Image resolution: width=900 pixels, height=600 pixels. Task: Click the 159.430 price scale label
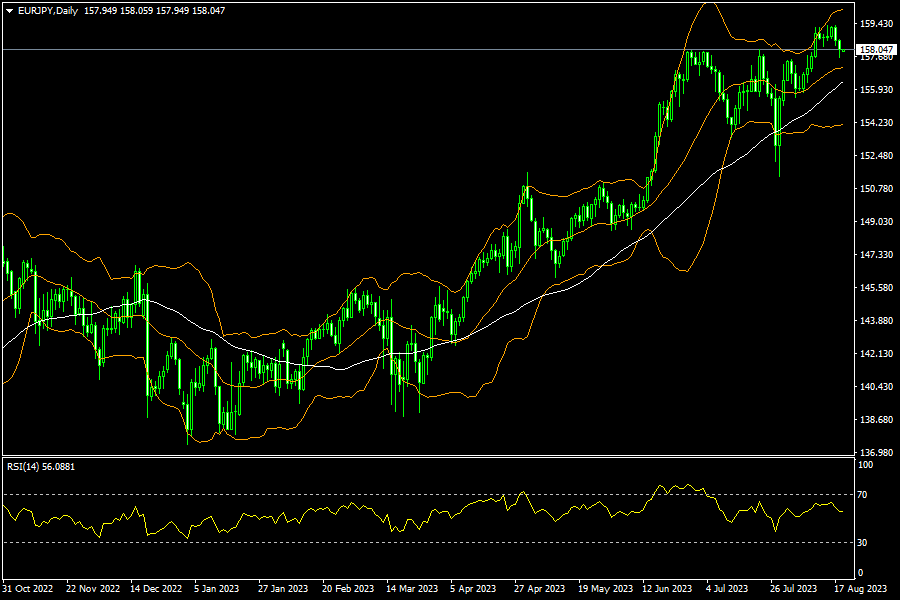tap(876, 24)
